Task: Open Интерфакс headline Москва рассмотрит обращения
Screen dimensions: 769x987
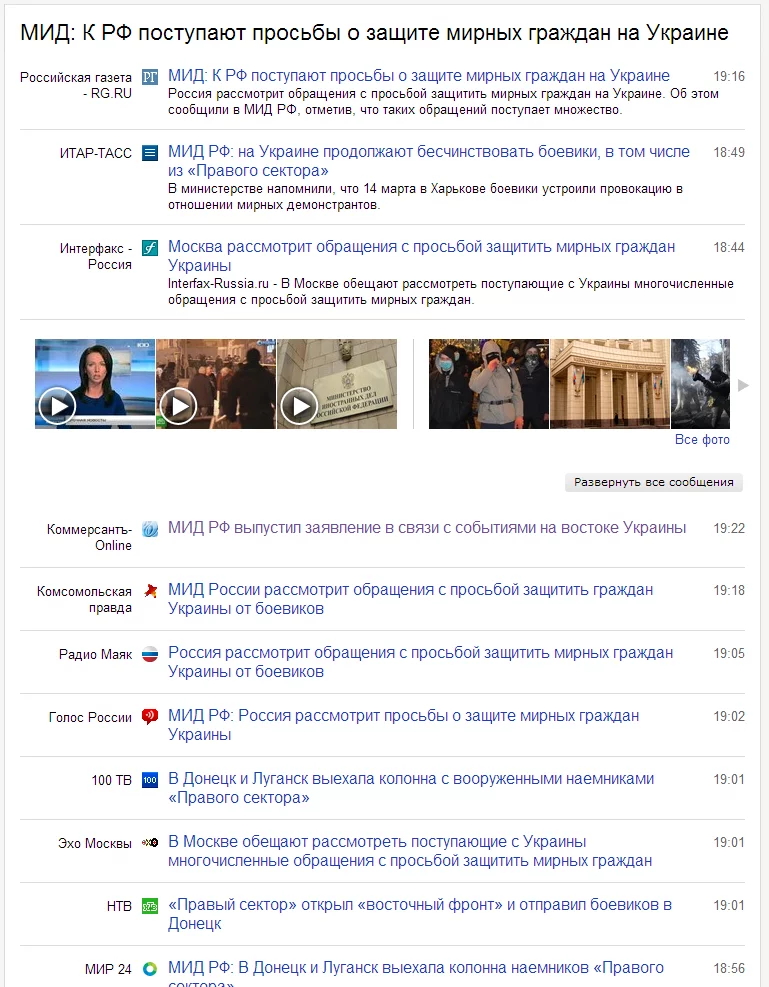Action: (422, 256)
